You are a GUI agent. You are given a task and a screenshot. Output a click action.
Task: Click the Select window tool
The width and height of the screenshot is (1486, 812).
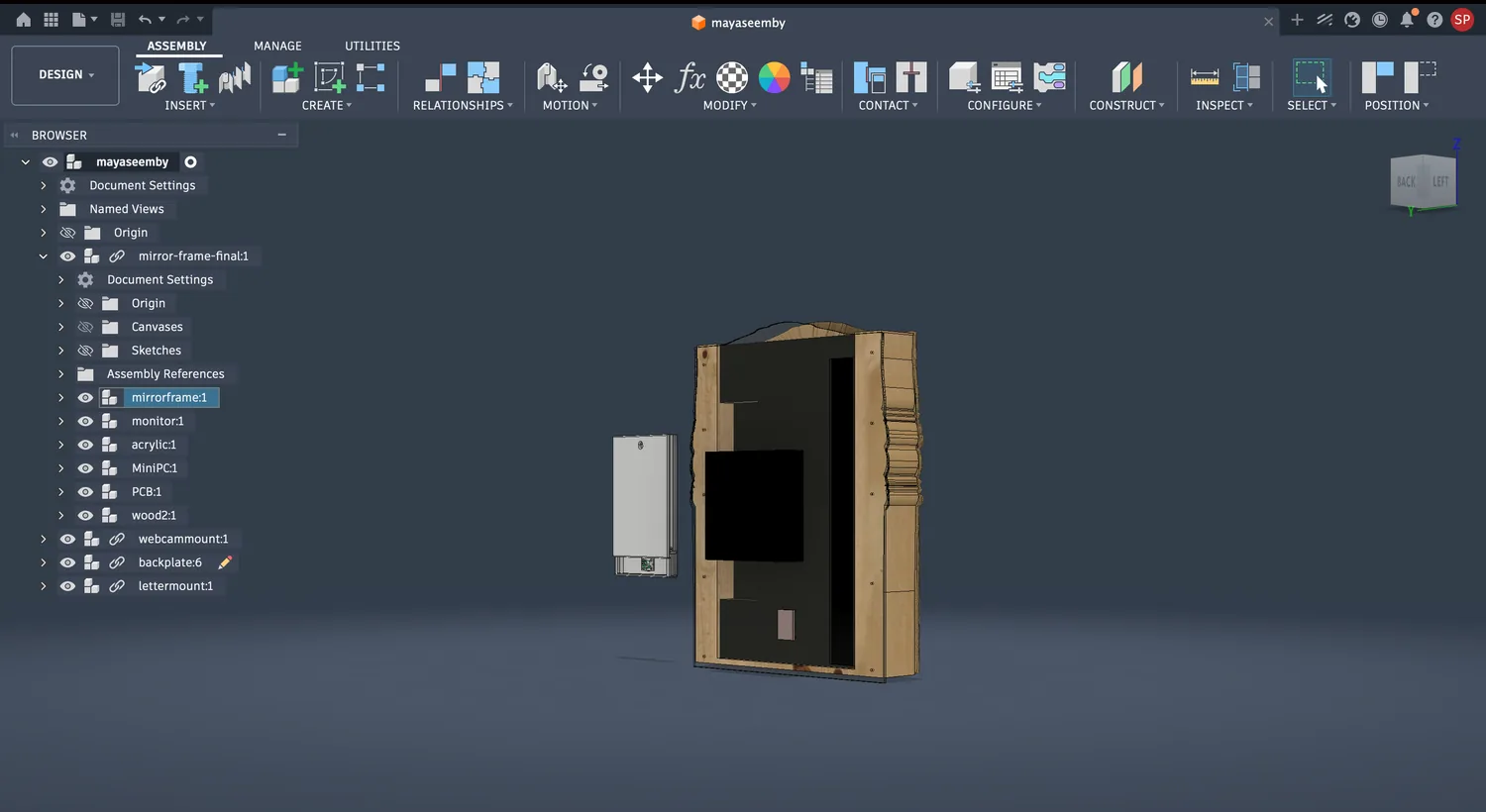1311,77
